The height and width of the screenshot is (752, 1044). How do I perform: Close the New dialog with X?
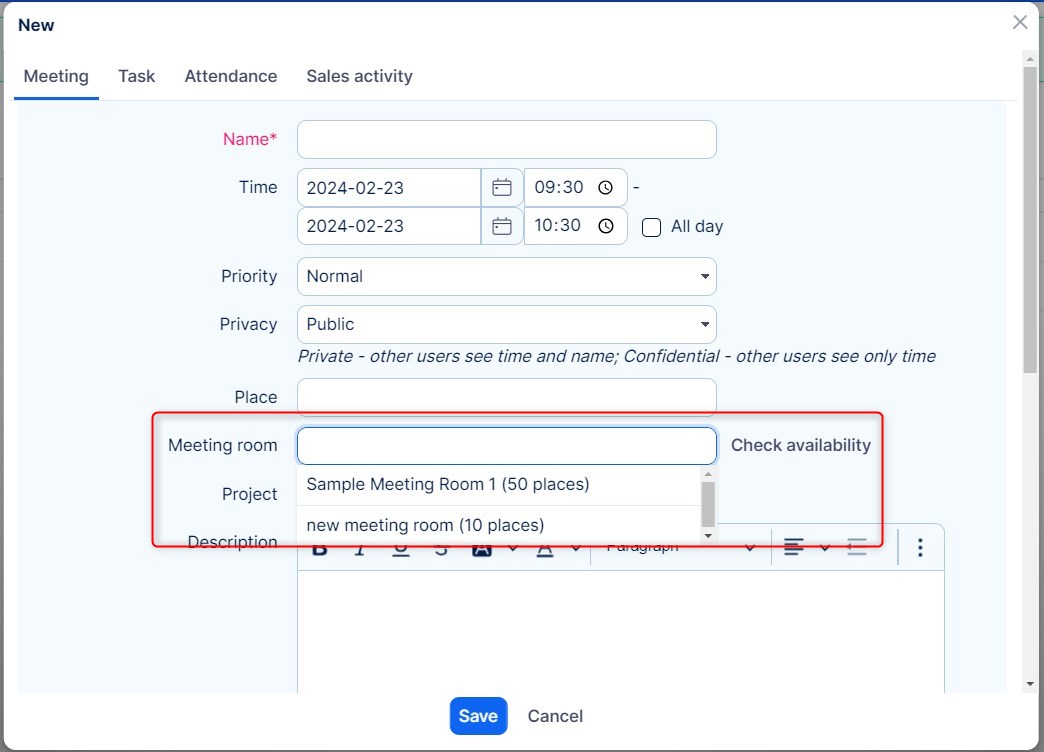tap(1019, 23)
